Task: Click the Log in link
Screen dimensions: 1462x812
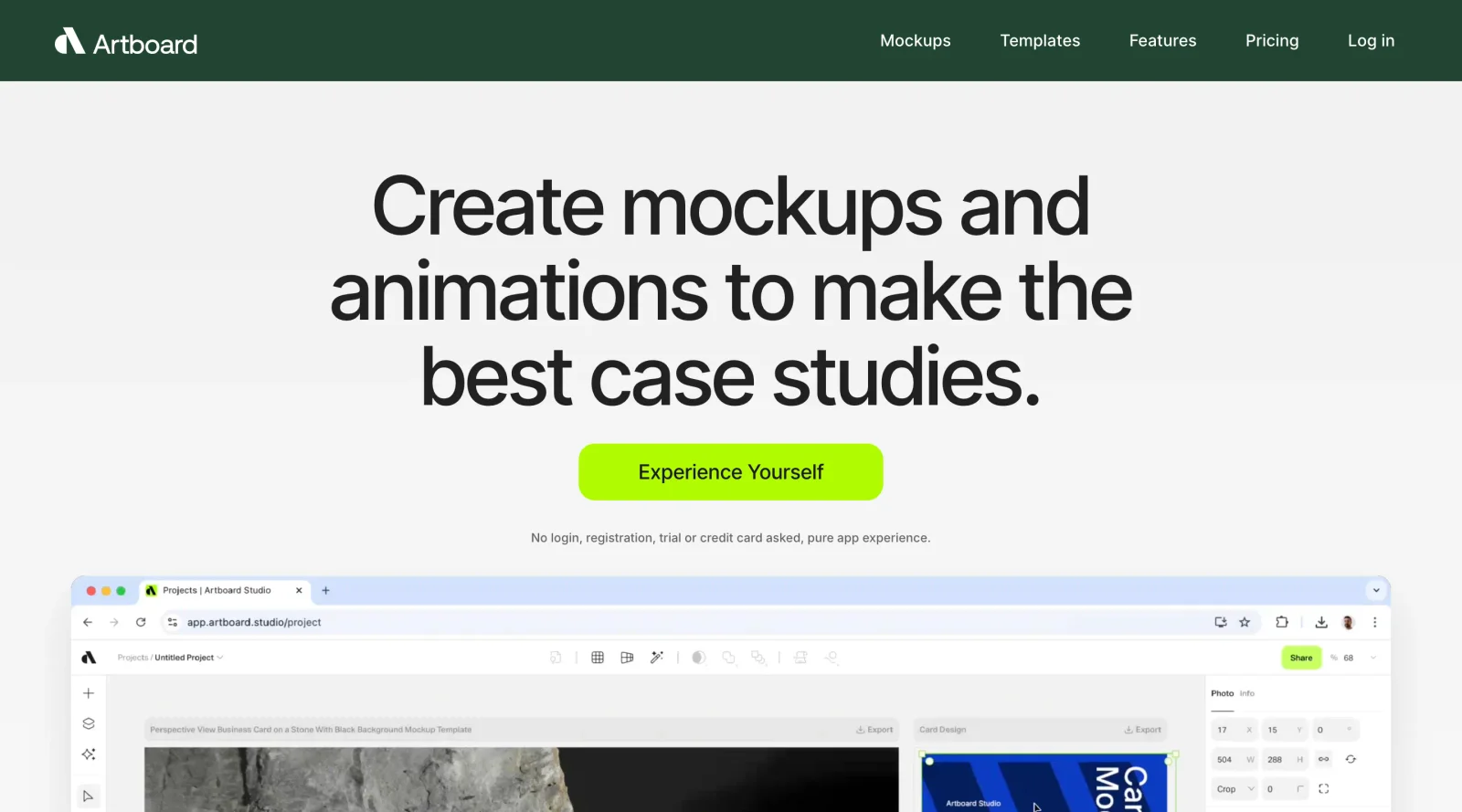Action: pyautogui.click(x=1371, y=40)
